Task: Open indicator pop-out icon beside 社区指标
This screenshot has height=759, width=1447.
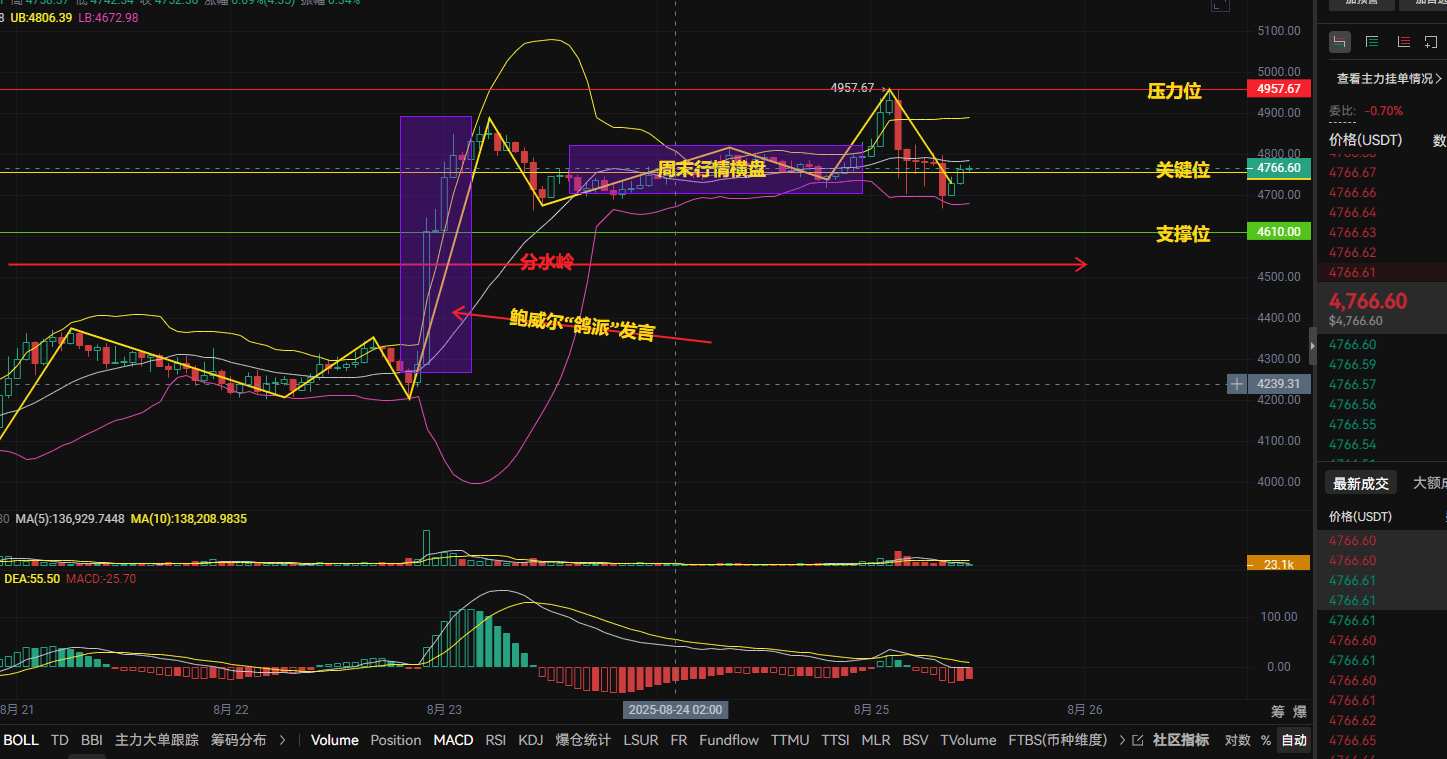Action: click(1137, 740)
